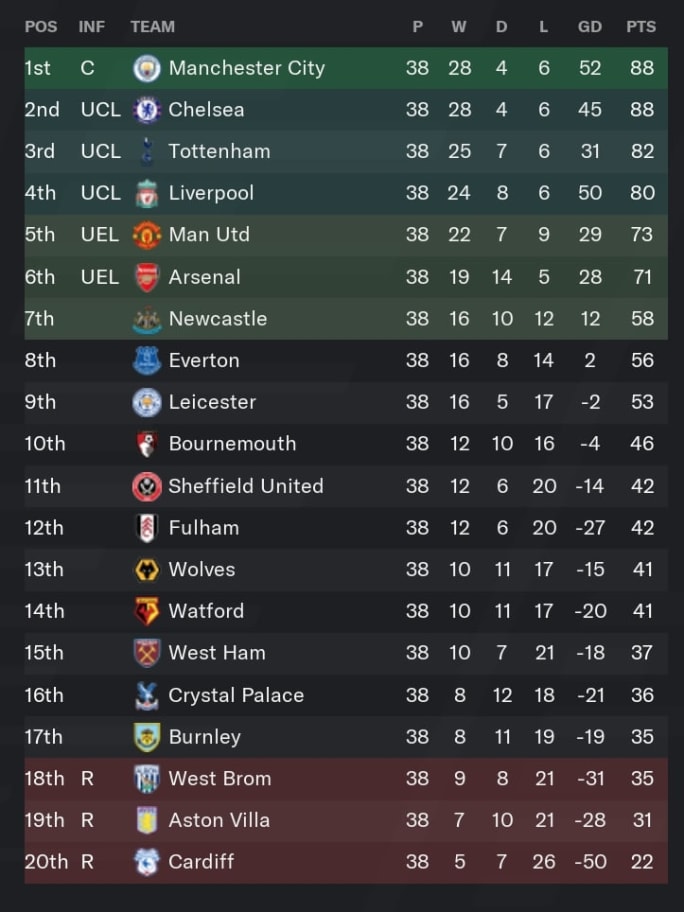The width and height of the screenshot is (684, 912).
Task: Click the Wolves club logo
Action: point(147,569)
